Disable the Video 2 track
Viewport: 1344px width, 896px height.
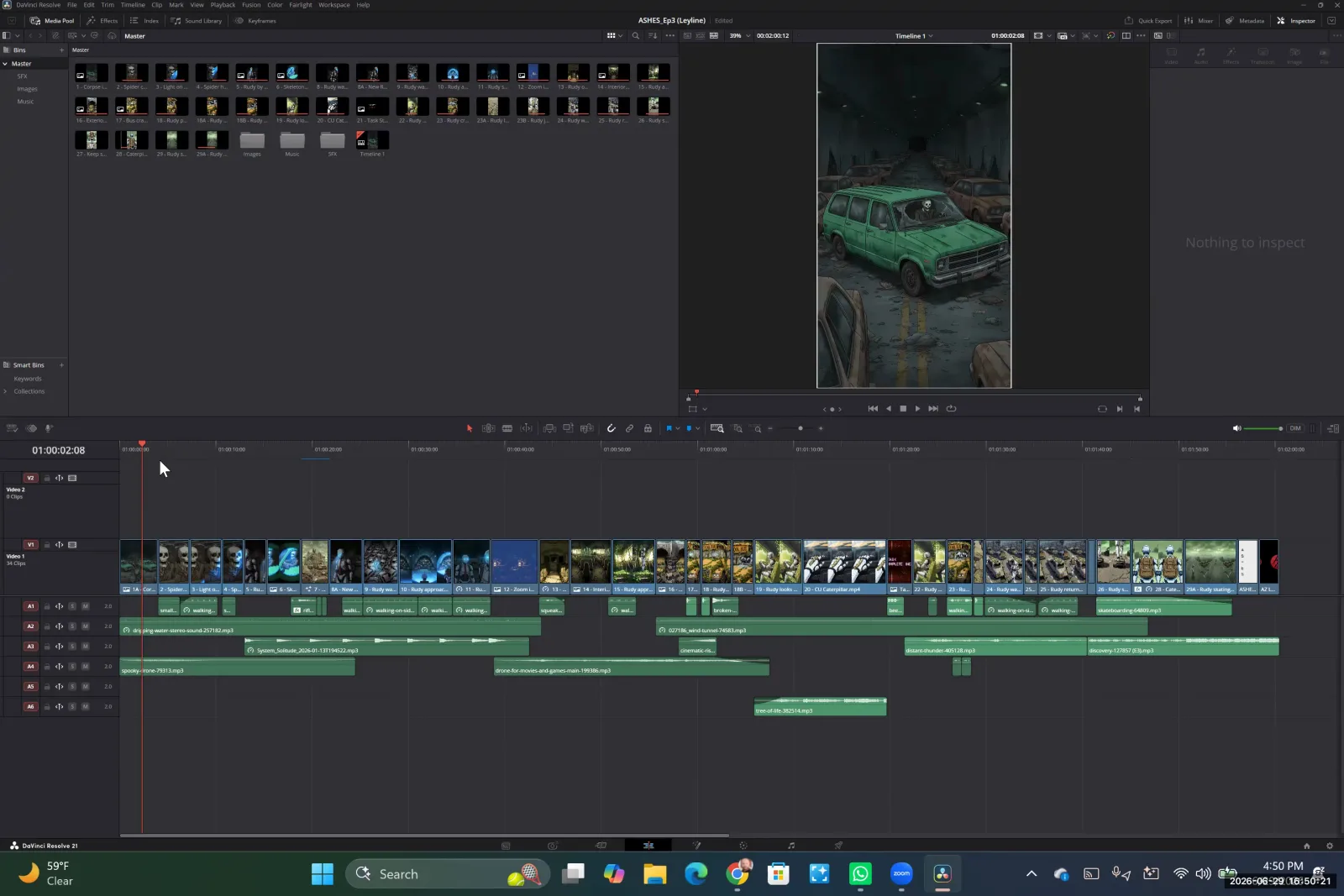pyautogui.click(x=73, y=478)
